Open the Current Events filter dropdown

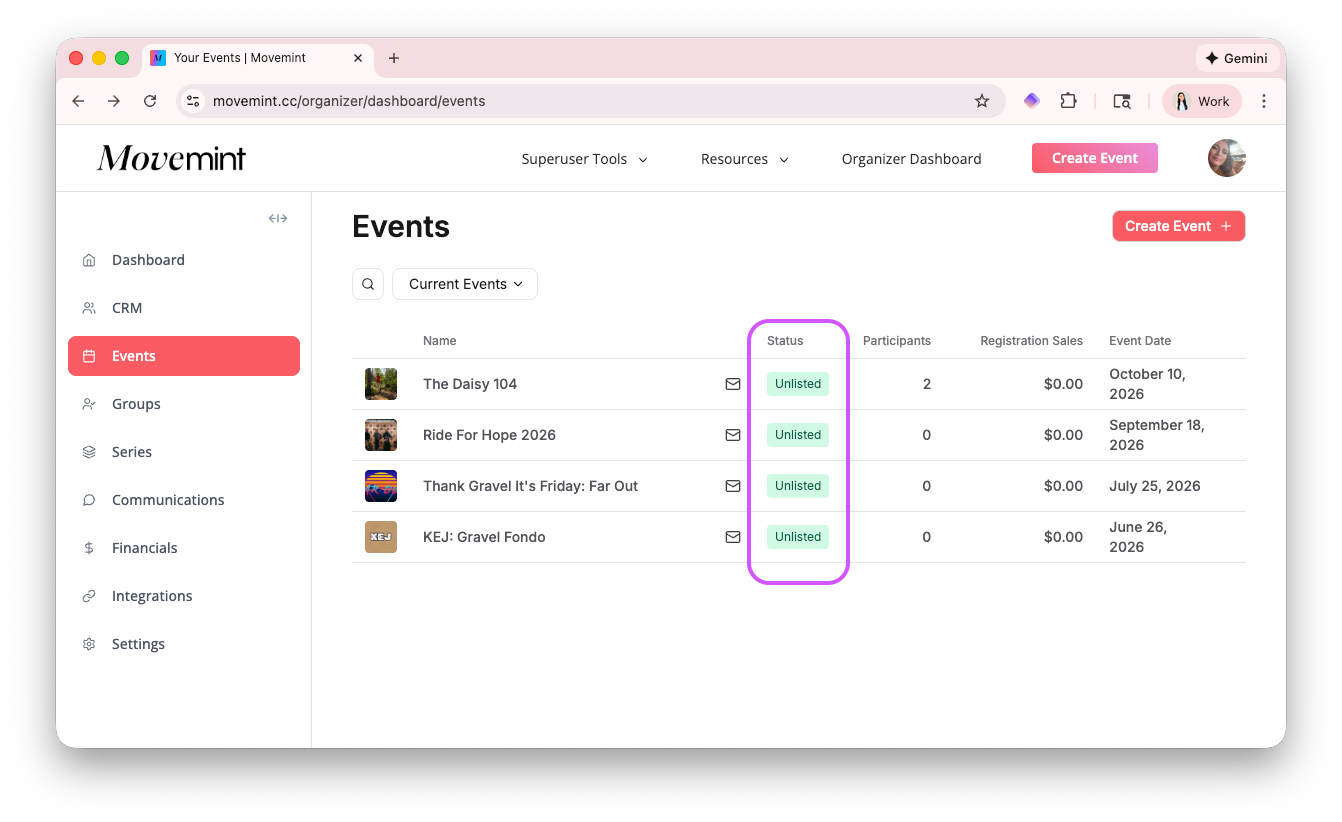point(465,284)
